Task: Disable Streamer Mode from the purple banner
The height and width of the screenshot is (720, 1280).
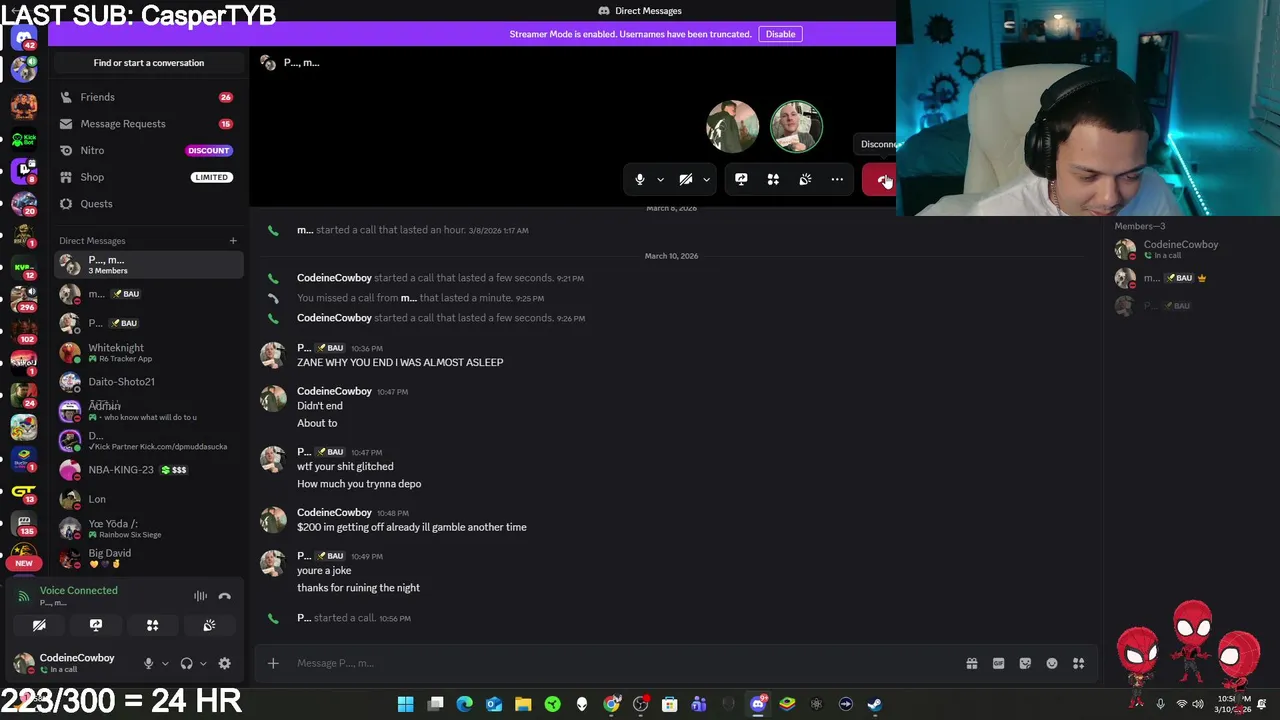Action: click(x=780, y=34)
